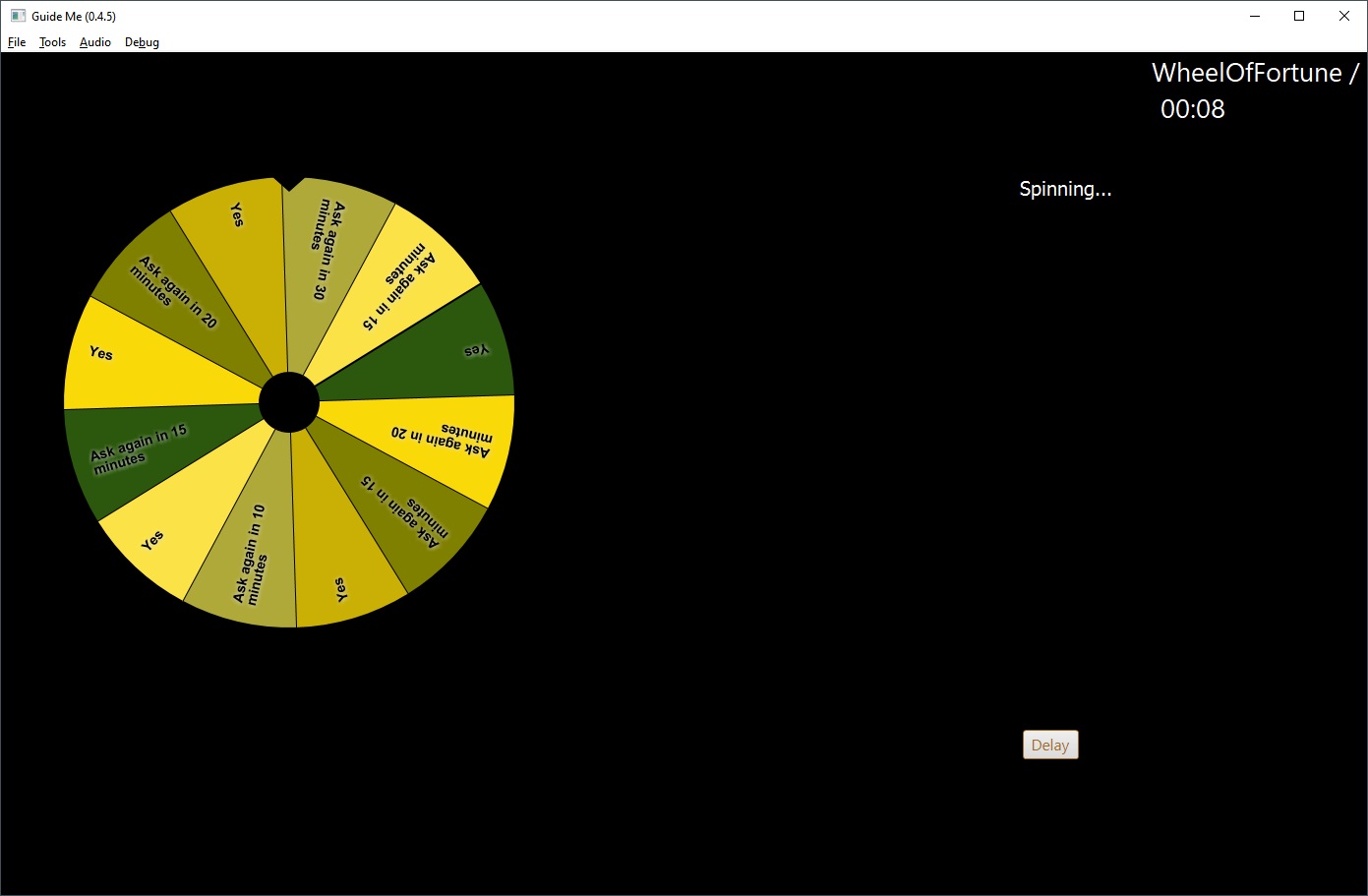This screenshot has height=896, width=1368.
Task: Open the Debug menu
Action: 142,42
